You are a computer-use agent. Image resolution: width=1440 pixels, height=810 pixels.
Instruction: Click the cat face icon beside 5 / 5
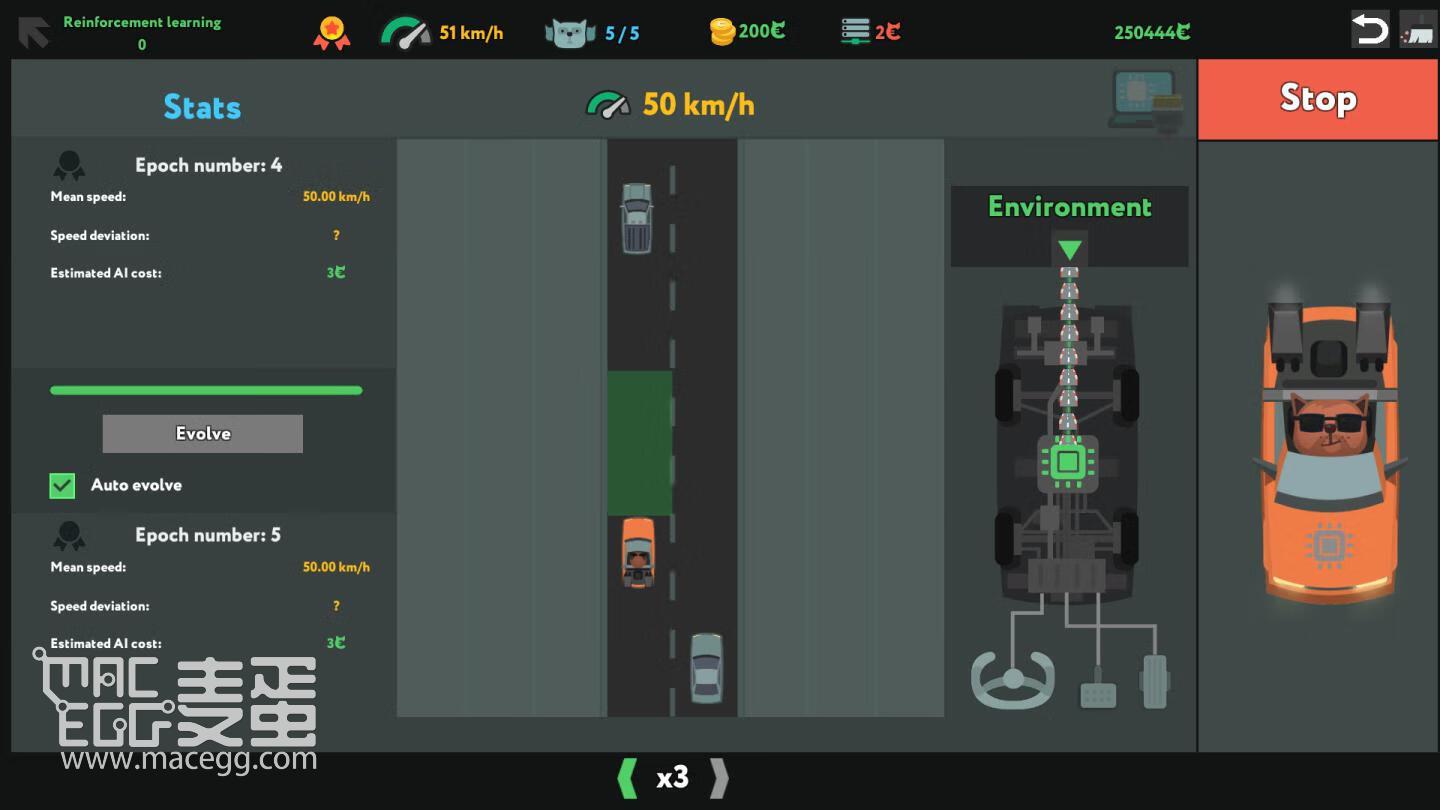point(569,33)
